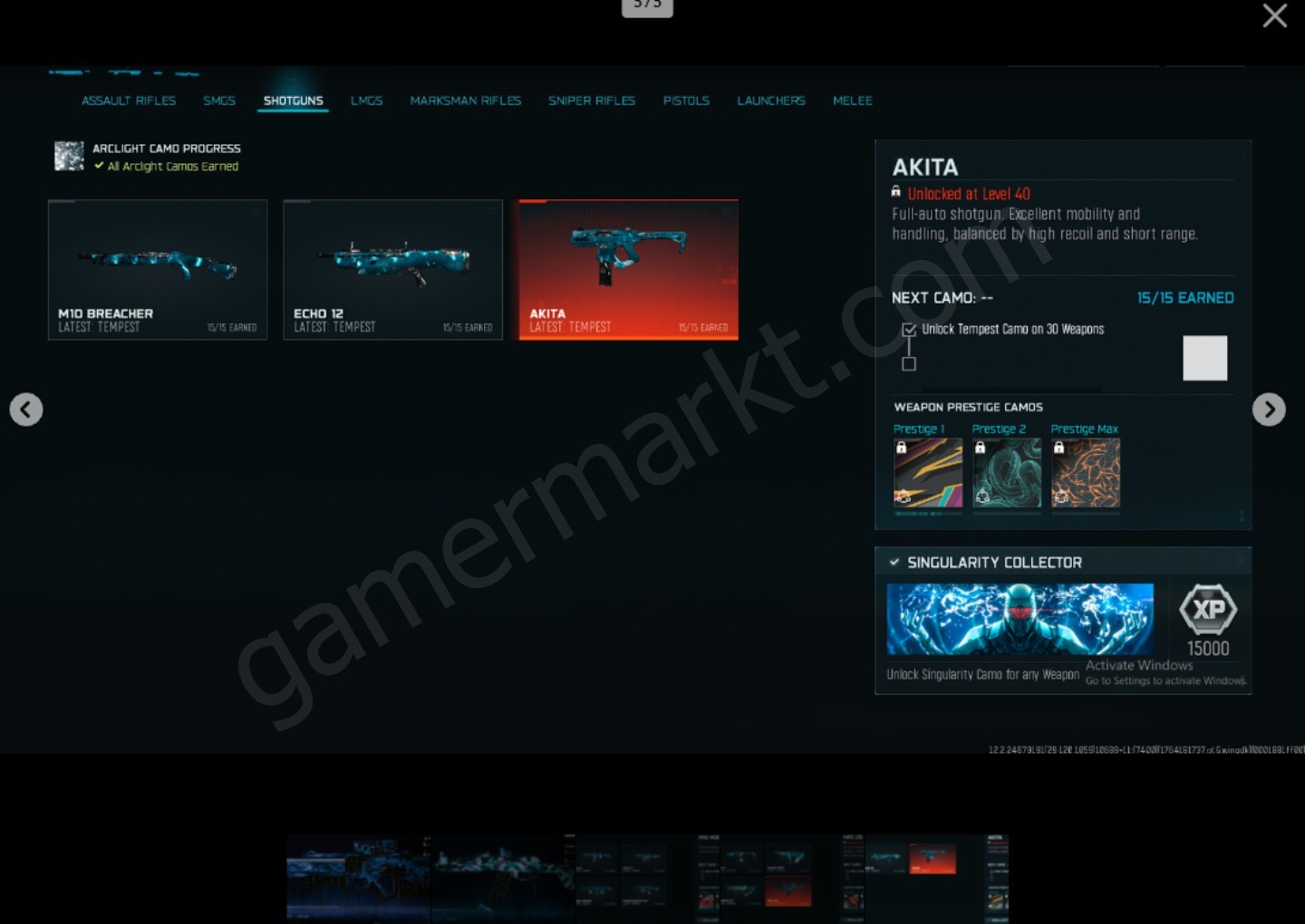Collapse the Singularity Collector section header

[1063, 562]
